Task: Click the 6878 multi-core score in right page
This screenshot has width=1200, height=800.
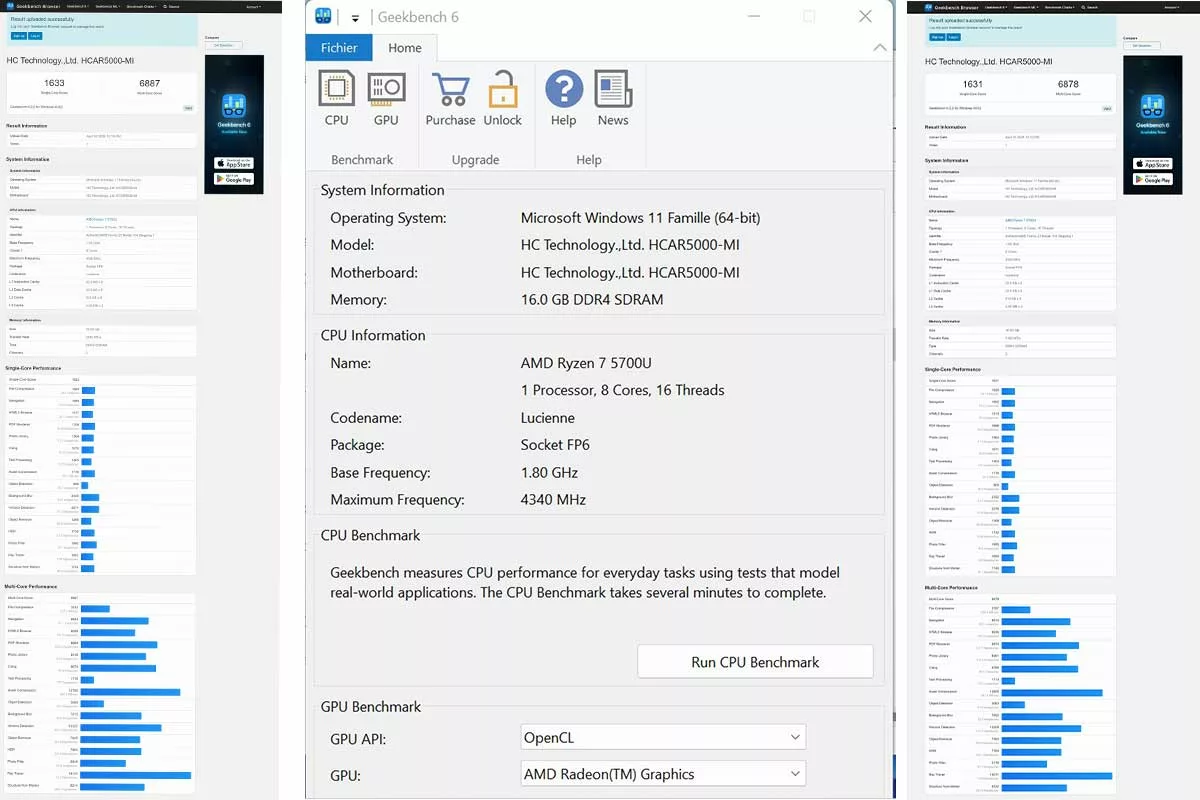Action: coord(1068,84)
